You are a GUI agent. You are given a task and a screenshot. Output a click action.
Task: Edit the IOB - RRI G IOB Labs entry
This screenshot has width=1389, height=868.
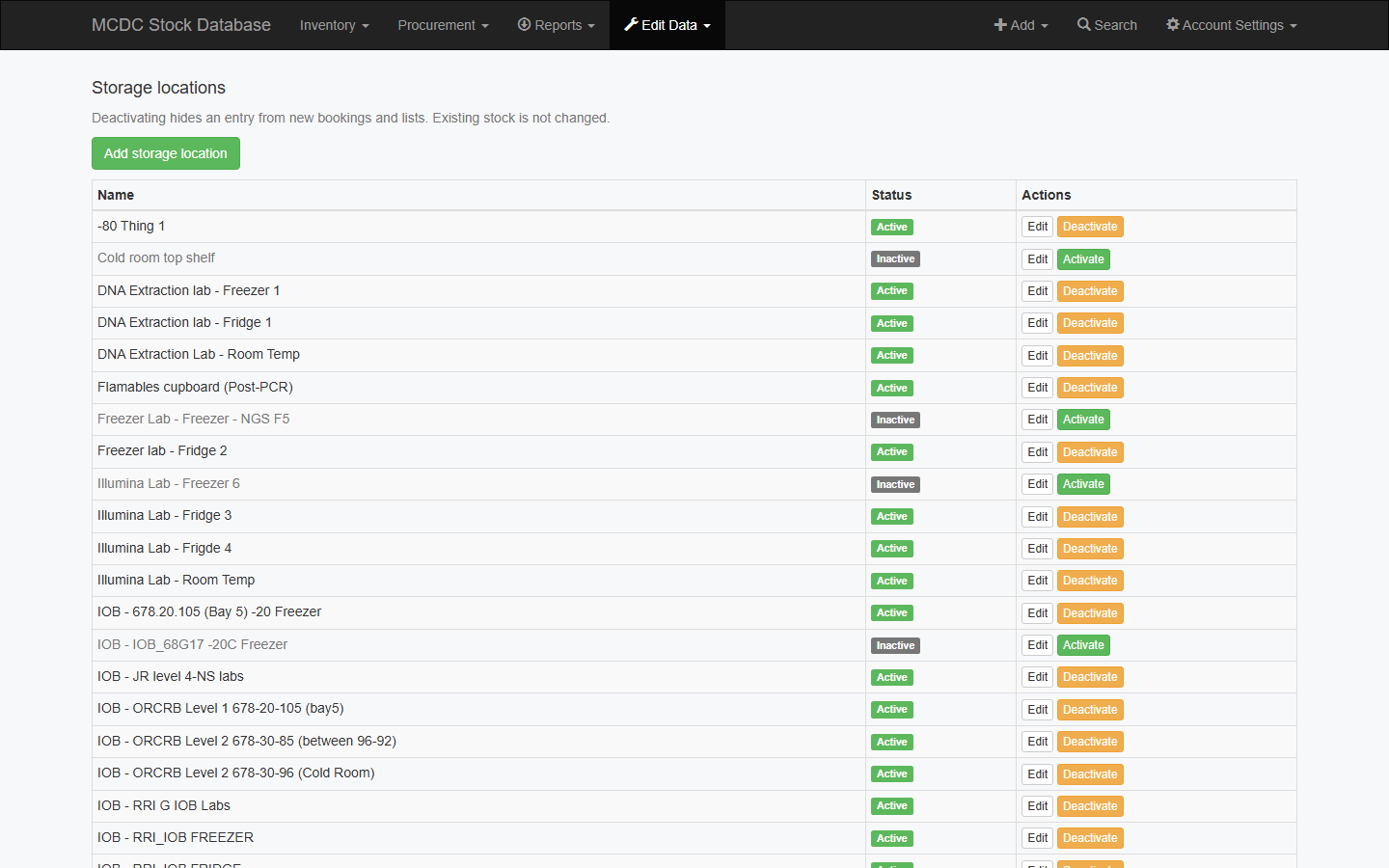click(1037, 806)
